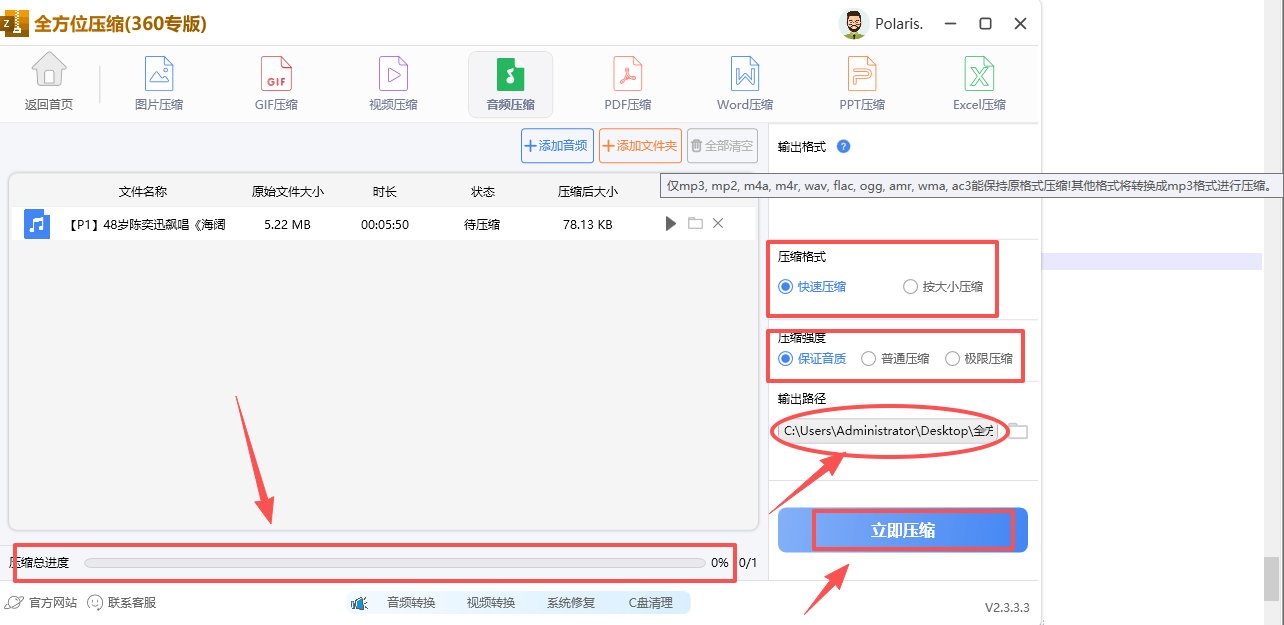Screen dimensions: 1284x625
Task: Open the GIF压缩 feature
Action: (275, 83)
